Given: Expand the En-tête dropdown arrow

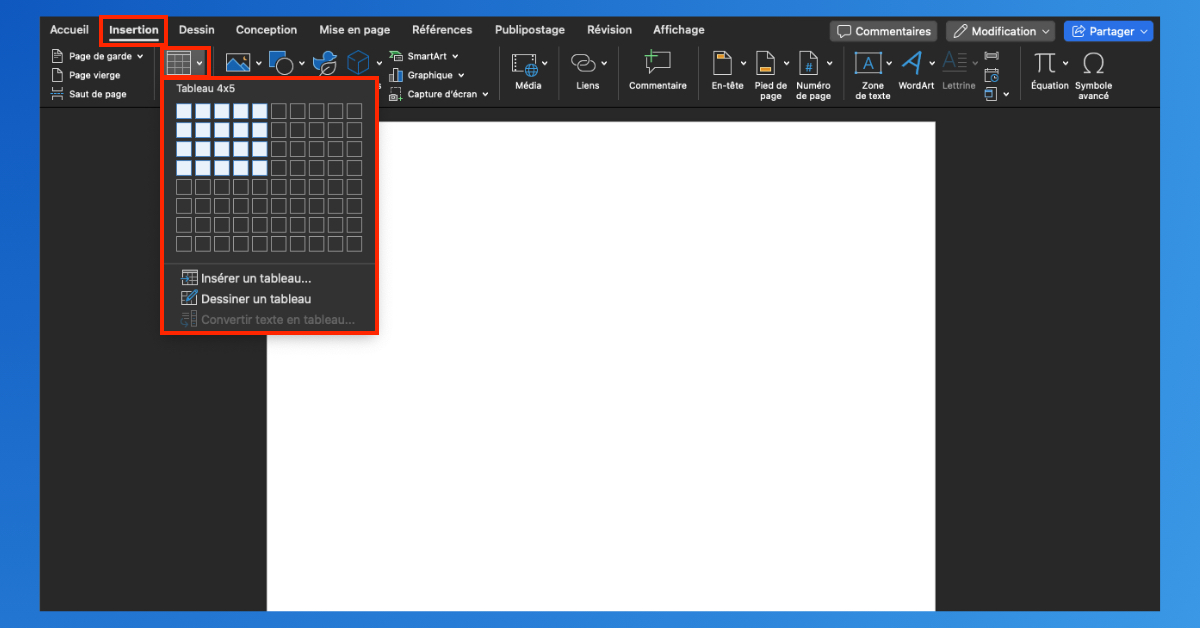Looking at the screenshot, I should [x=743, y=64].
